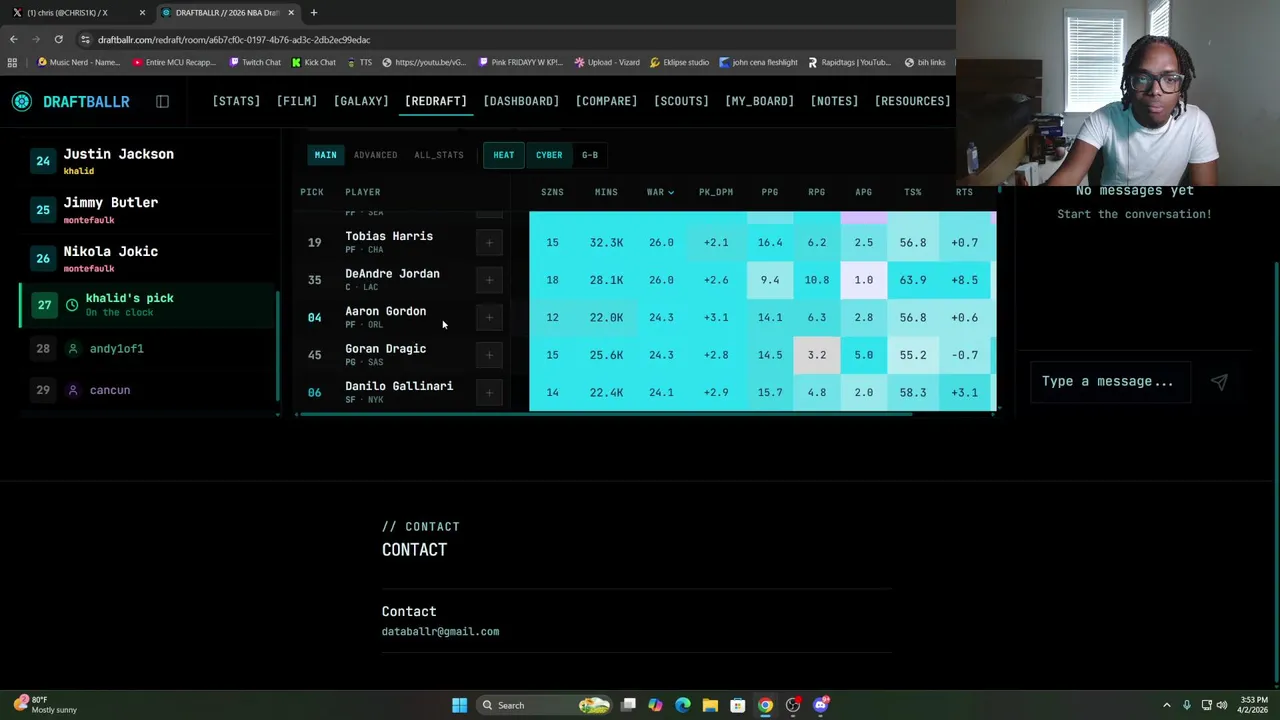Open site info icon in address bar

coord(85,39)
